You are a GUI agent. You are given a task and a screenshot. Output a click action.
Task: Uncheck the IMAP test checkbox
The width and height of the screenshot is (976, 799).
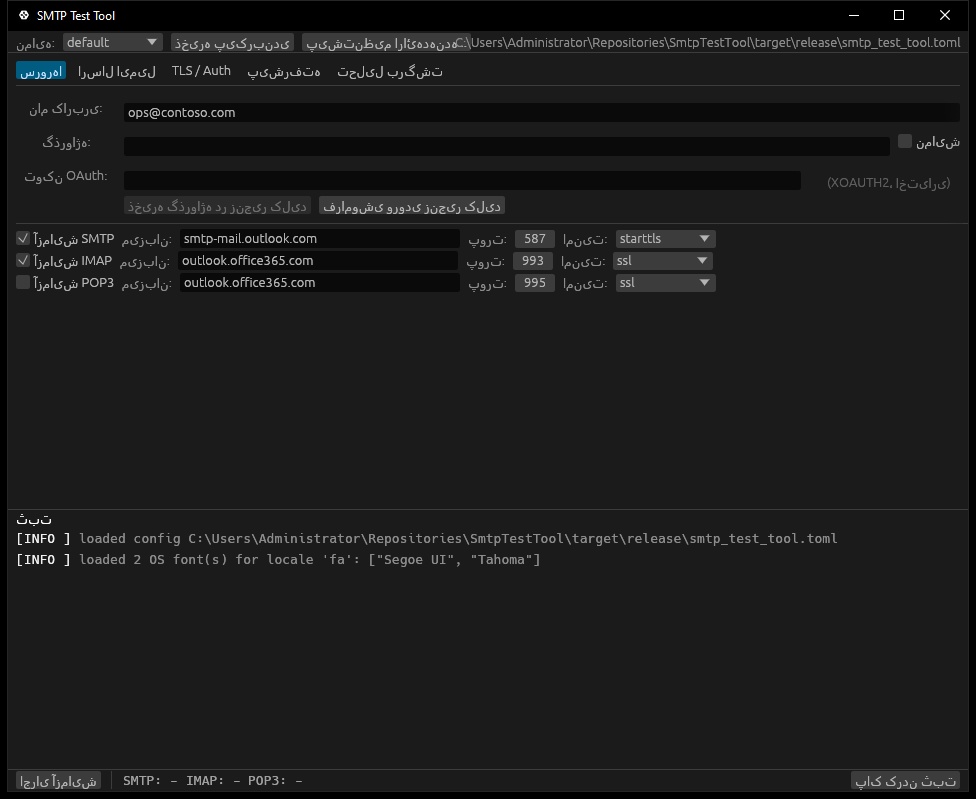(23, 260)
